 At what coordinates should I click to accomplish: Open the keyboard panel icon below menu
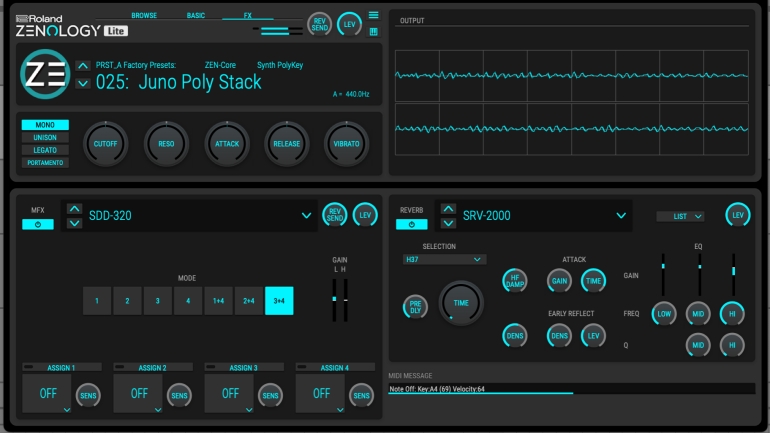pyautogui.click(x=373, y=32)
